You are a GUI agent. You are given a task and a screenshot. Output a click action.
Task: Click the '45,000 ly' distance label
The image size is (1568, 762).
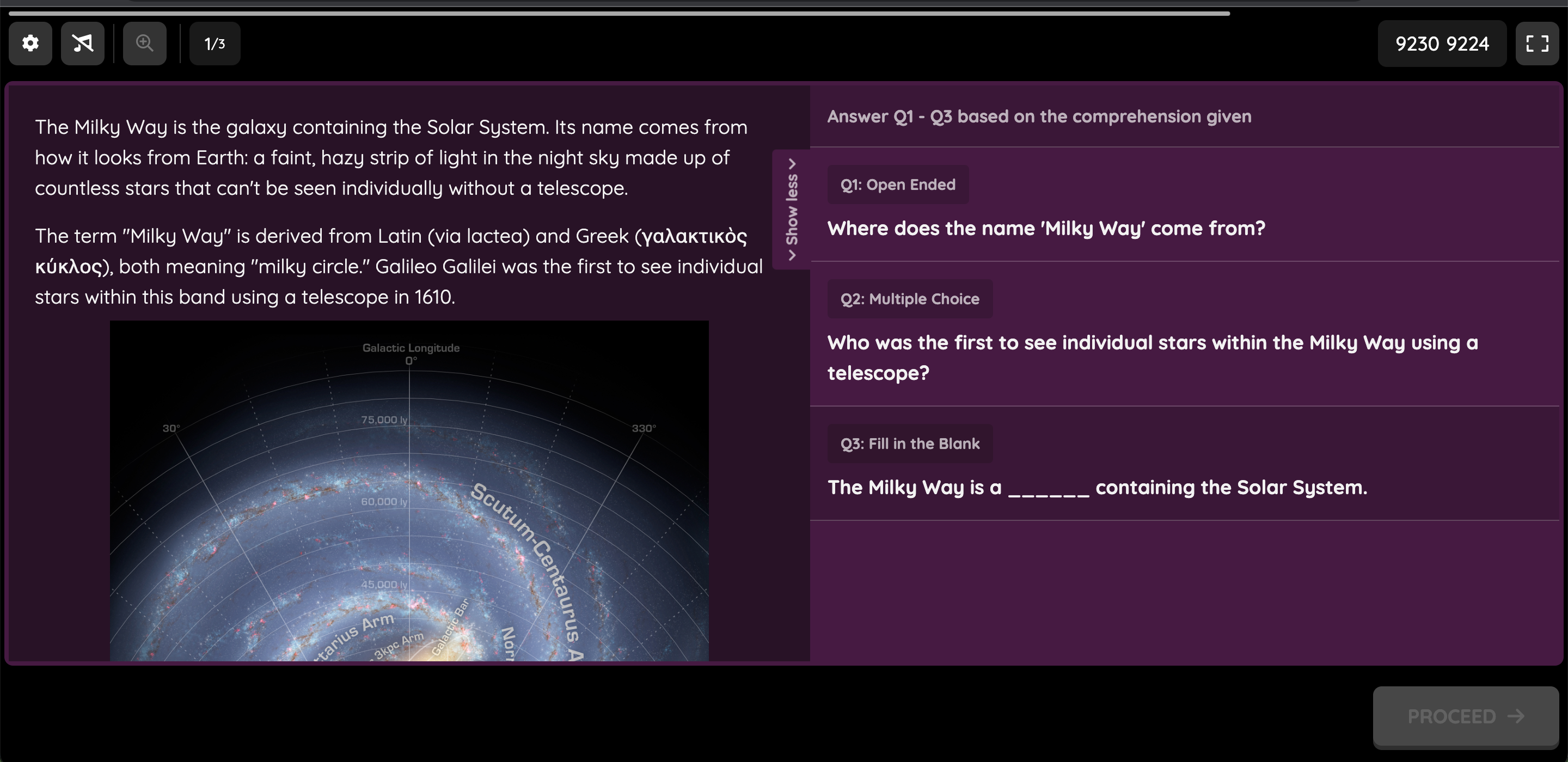tap(384, 584)
